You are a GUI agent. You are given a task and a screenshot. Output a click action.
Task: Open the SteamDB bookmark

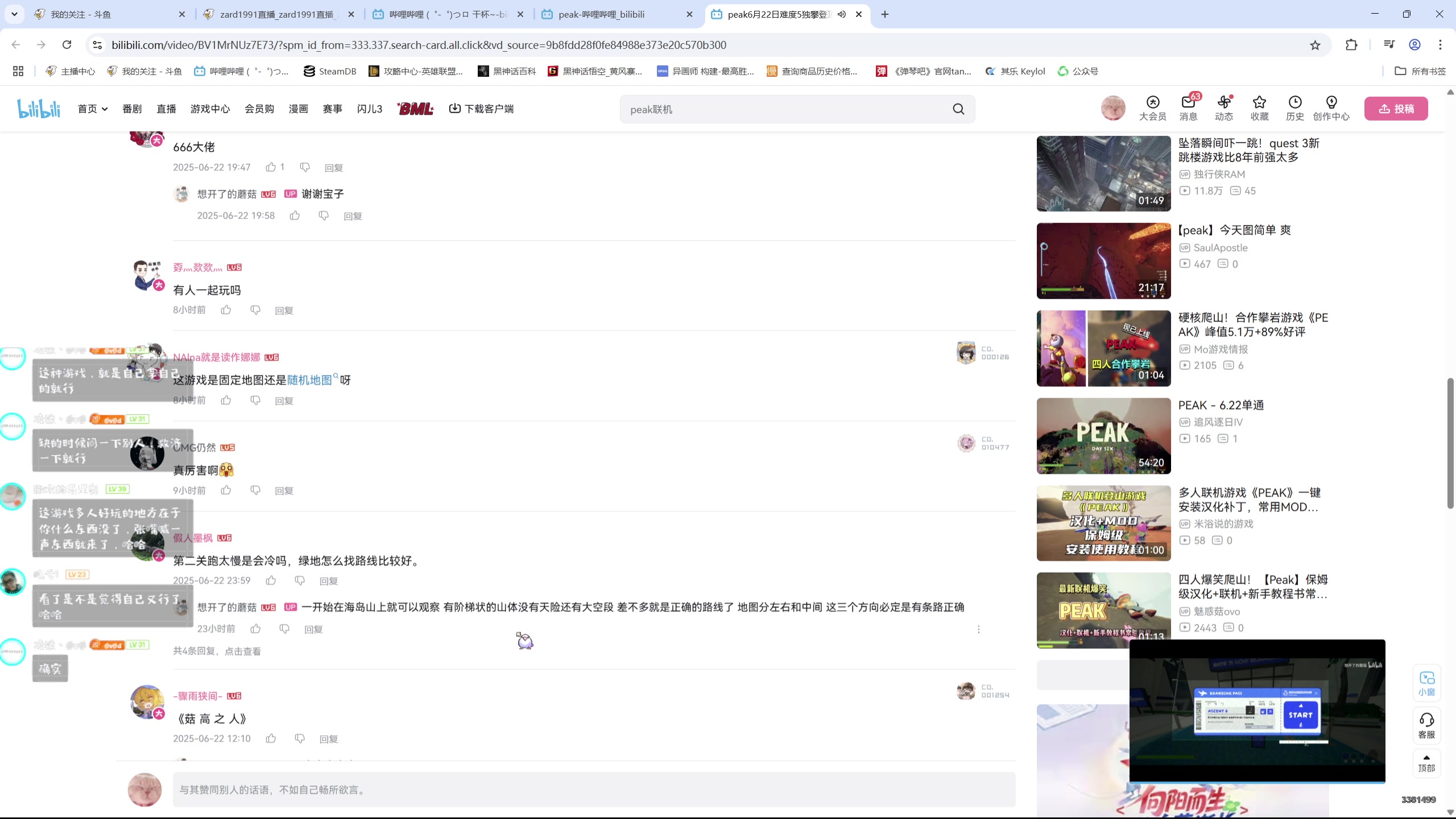[x=330, y=71]
